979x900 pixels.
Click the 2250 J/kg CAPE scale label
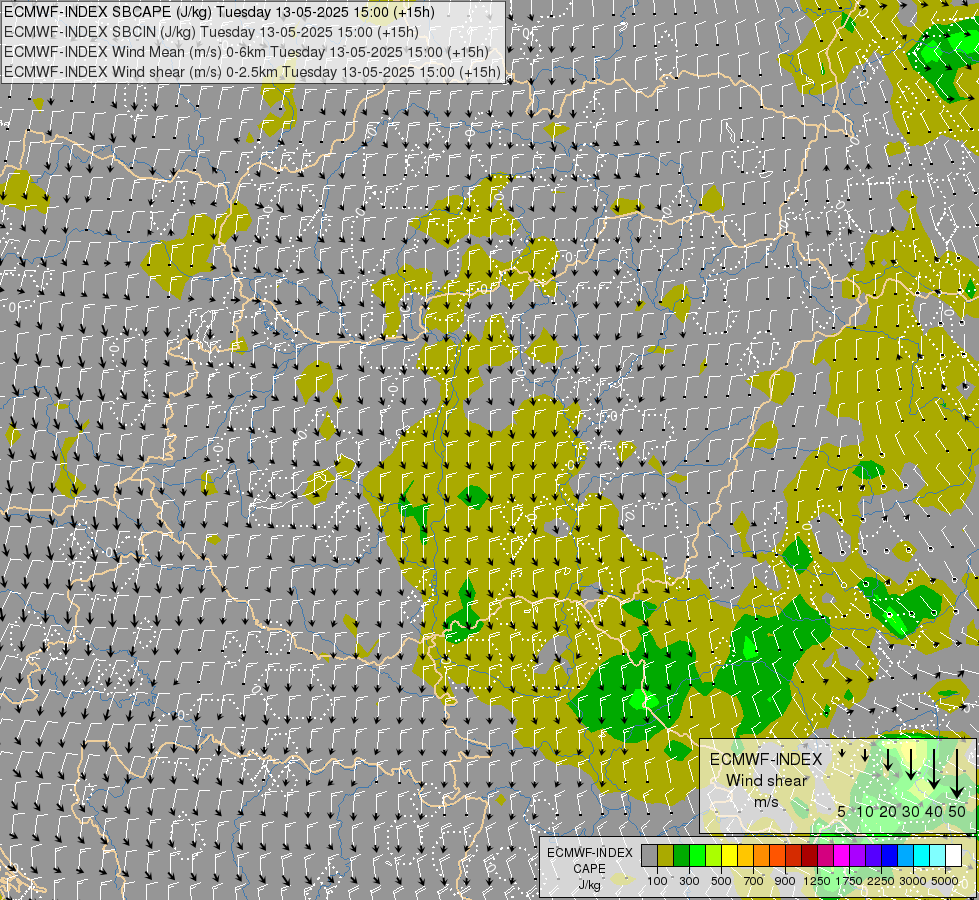[x=881, y=881]
